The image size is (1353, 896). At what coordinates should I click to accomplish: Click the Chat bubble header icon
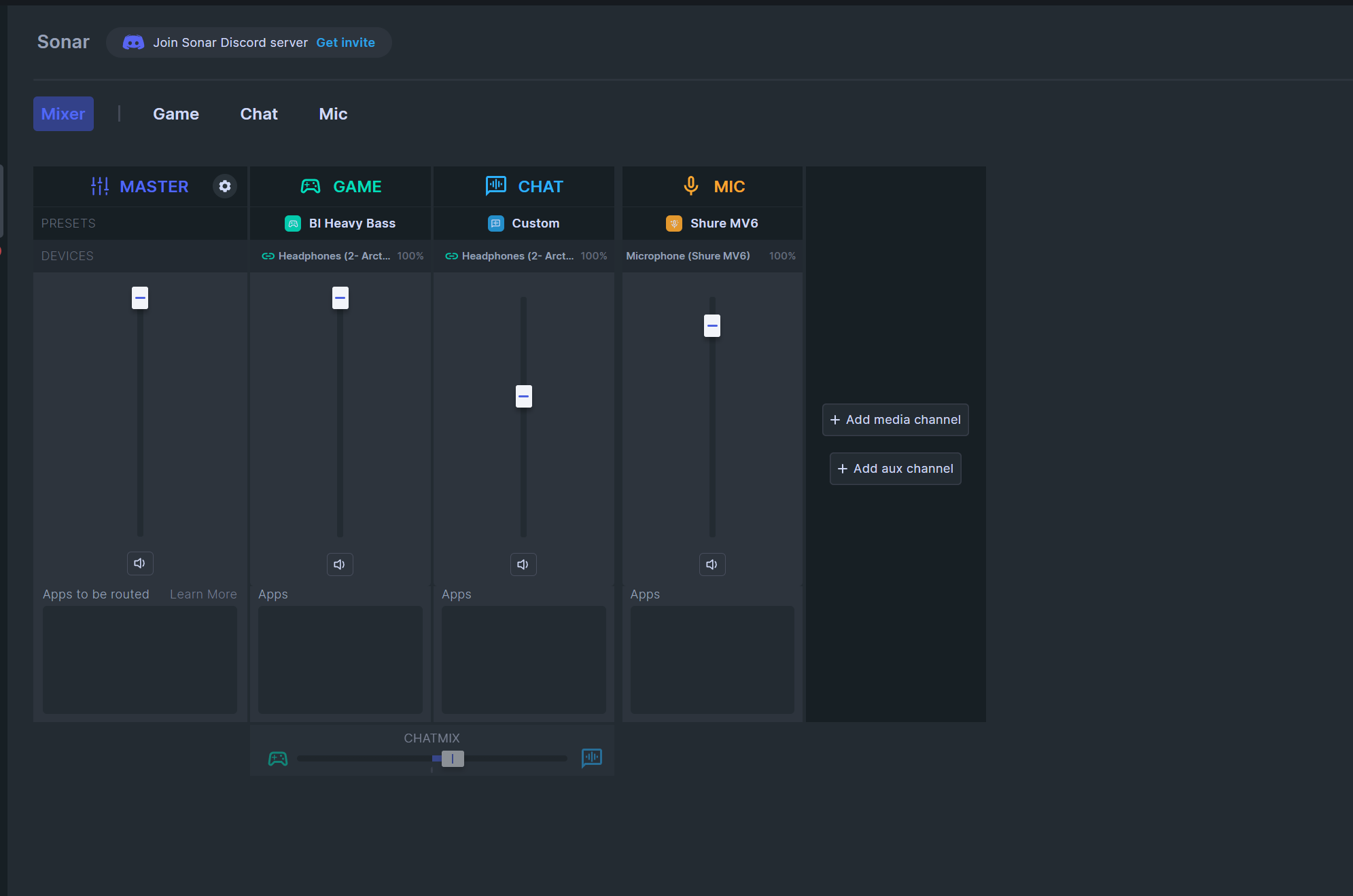pyautogui.click(x=496, y=185)
